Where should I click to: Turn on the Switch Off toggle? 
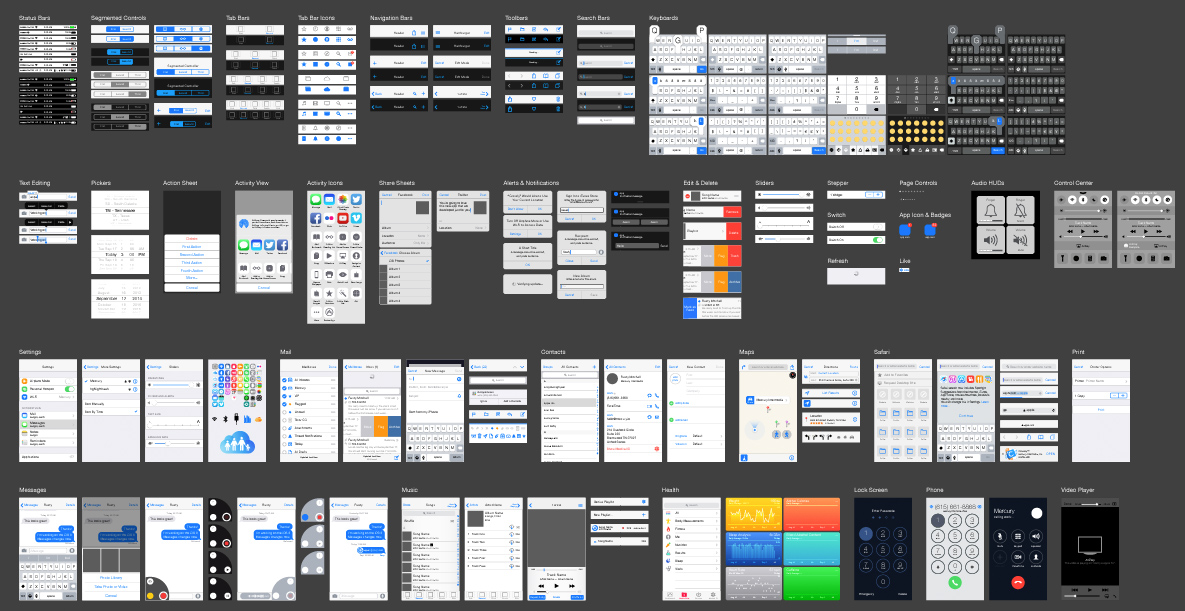click(878, 226)
